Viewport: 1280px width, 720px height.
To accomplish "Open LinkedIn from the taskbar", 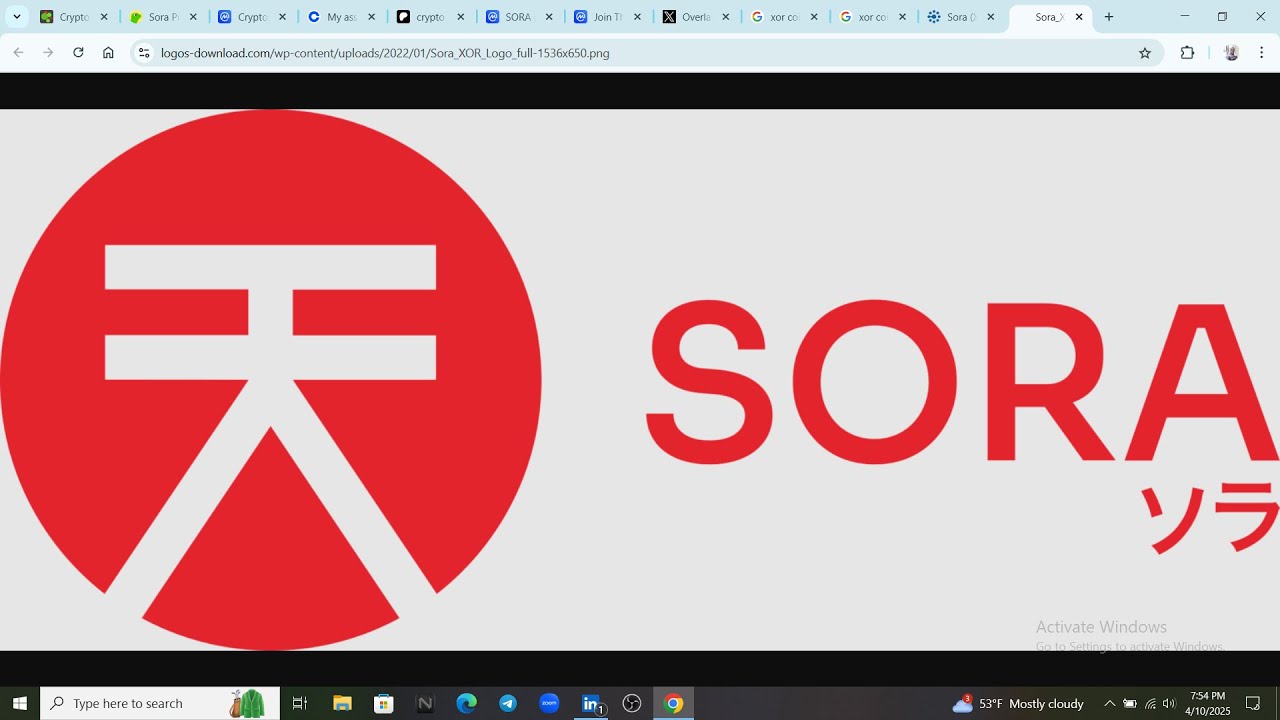I will 591,703.
